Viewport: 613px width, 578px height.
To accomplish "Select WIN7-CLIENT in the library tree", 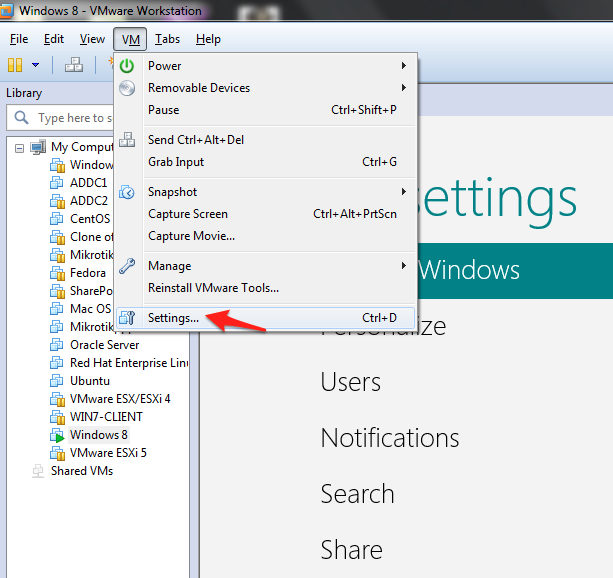I will coord(106,417).
